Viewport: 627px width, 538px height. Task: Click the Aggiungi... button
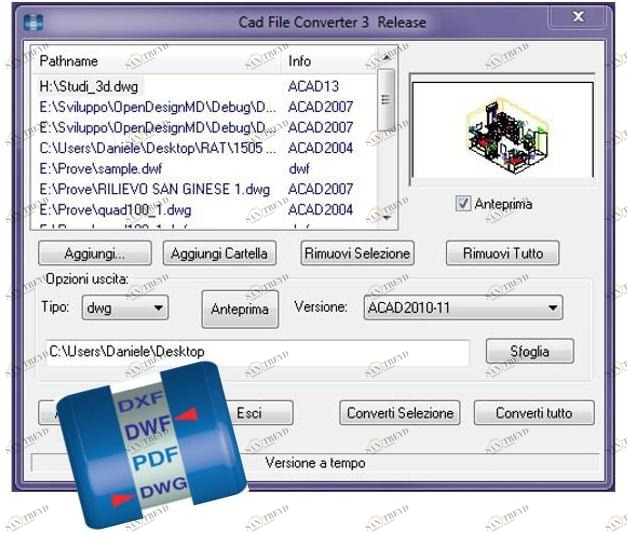(x=95, y=253)
